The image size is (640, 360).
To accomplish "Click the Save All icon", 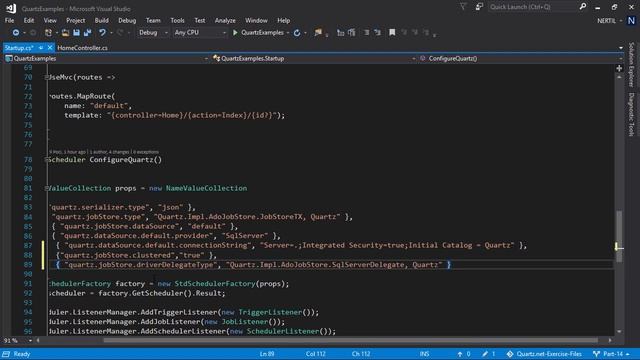I will (87, 33).
